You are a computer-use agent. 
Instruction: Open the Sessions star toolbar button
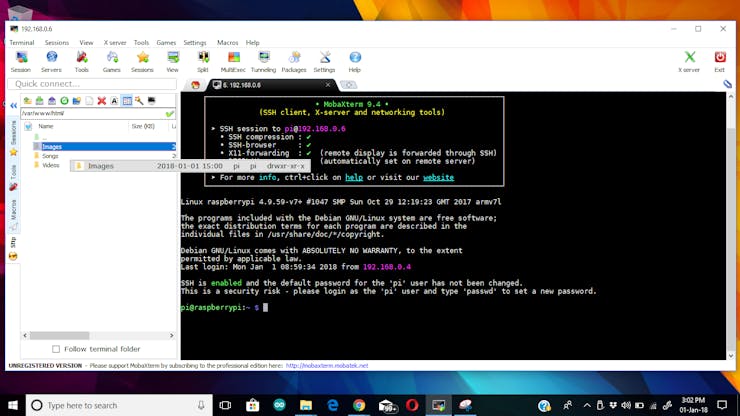click(142, 62)
